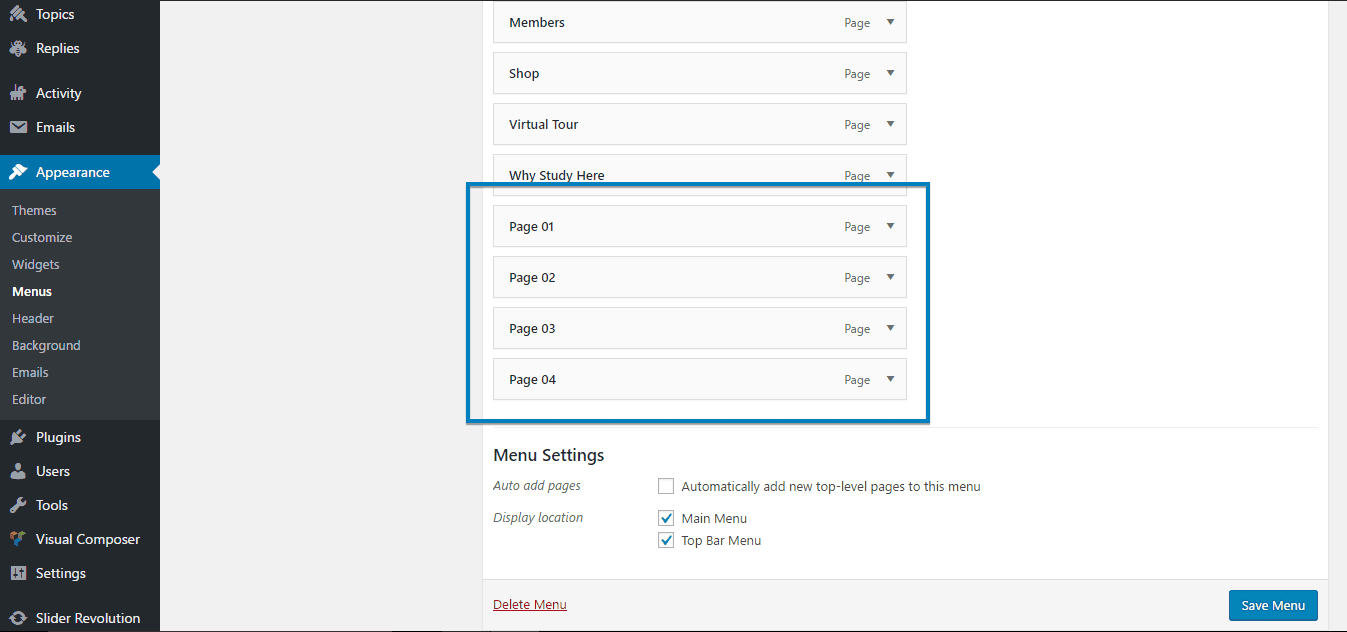Click the Visual Composer icon
This screenshot has height=632, width=1347.
coord(18,539)
